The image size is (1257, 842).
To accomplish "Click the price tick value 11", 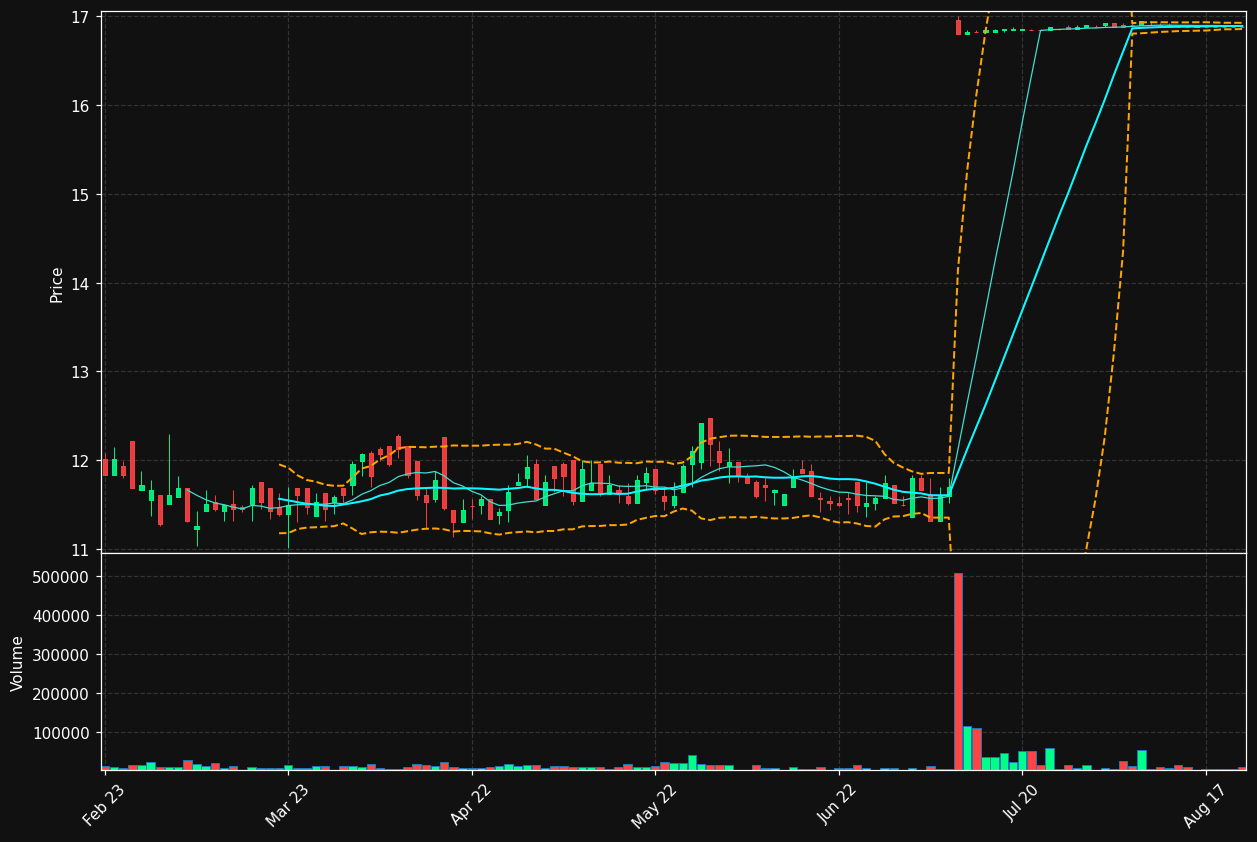I will point(80,550).
